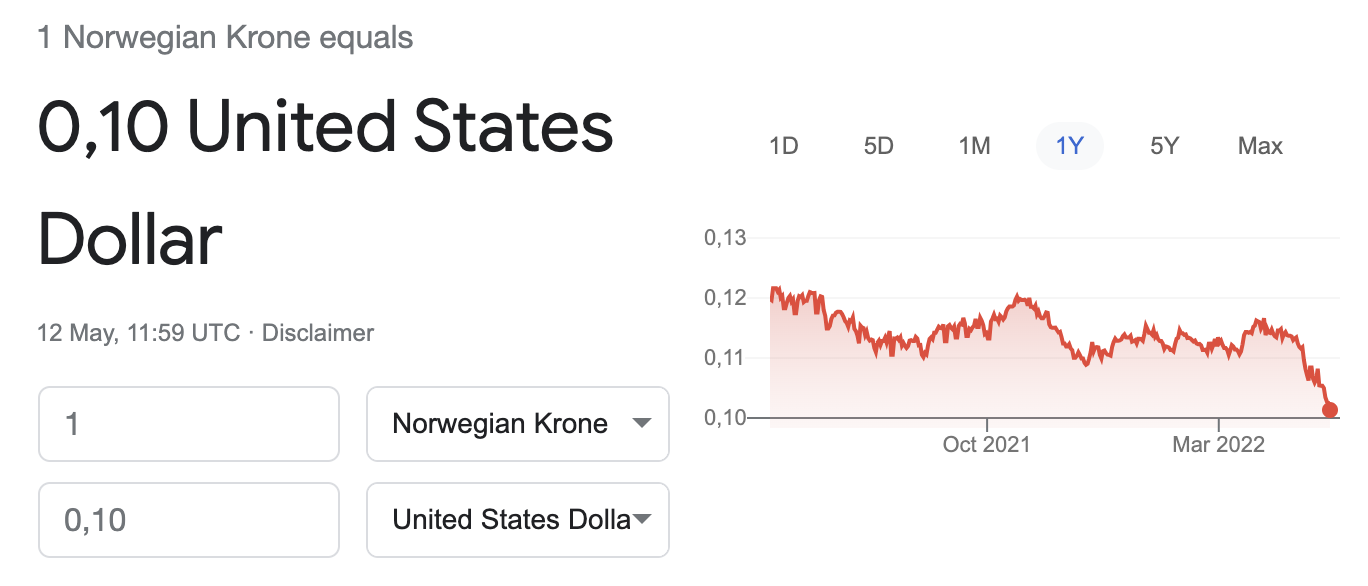Switch chart to 5Y view
The image size is (1368, 586).
[1164, 146]
